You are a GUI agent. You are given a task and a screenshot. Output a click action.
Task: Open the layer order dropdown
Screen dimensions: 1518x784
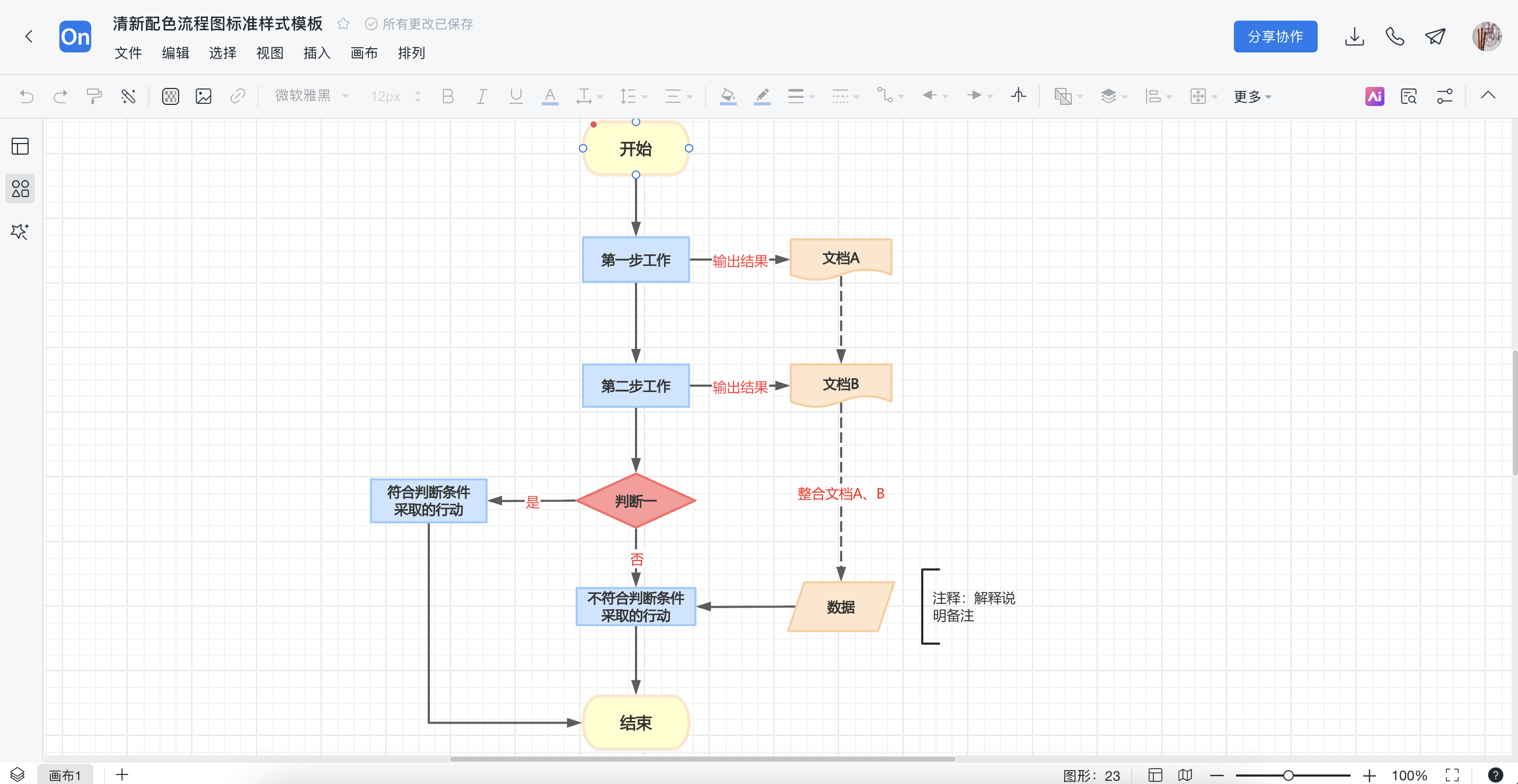coord(1068,96)
